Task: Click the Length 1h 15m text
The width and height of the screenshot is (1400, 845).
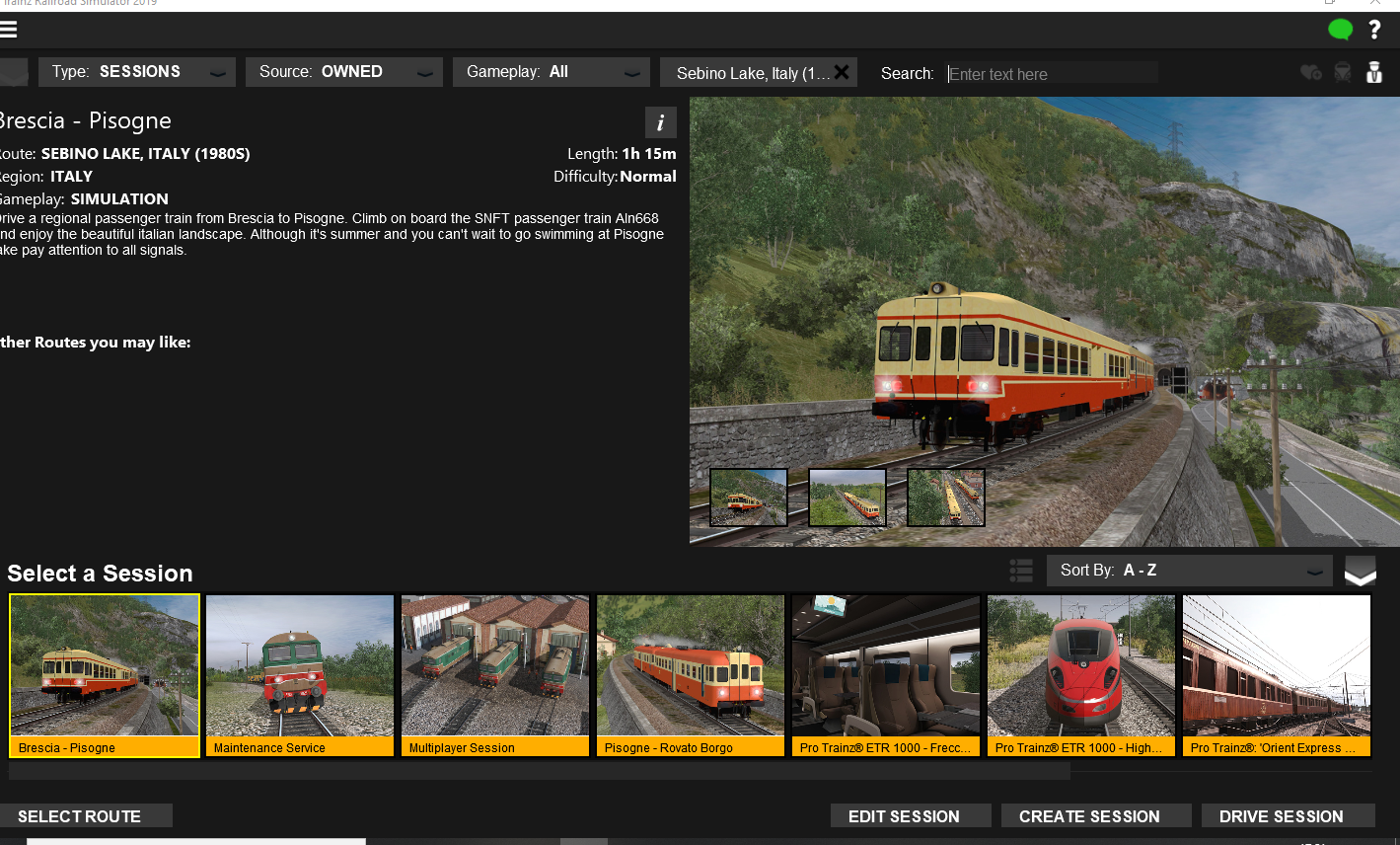Action: click(x=622, y=154)
